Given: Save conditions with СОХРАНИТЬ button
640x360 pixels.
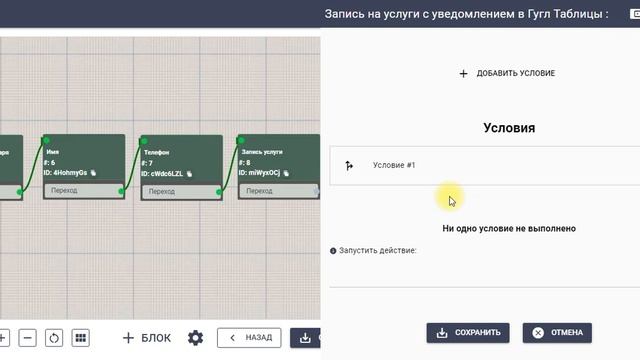Looking at the screenshot, I should coord(468,333).
